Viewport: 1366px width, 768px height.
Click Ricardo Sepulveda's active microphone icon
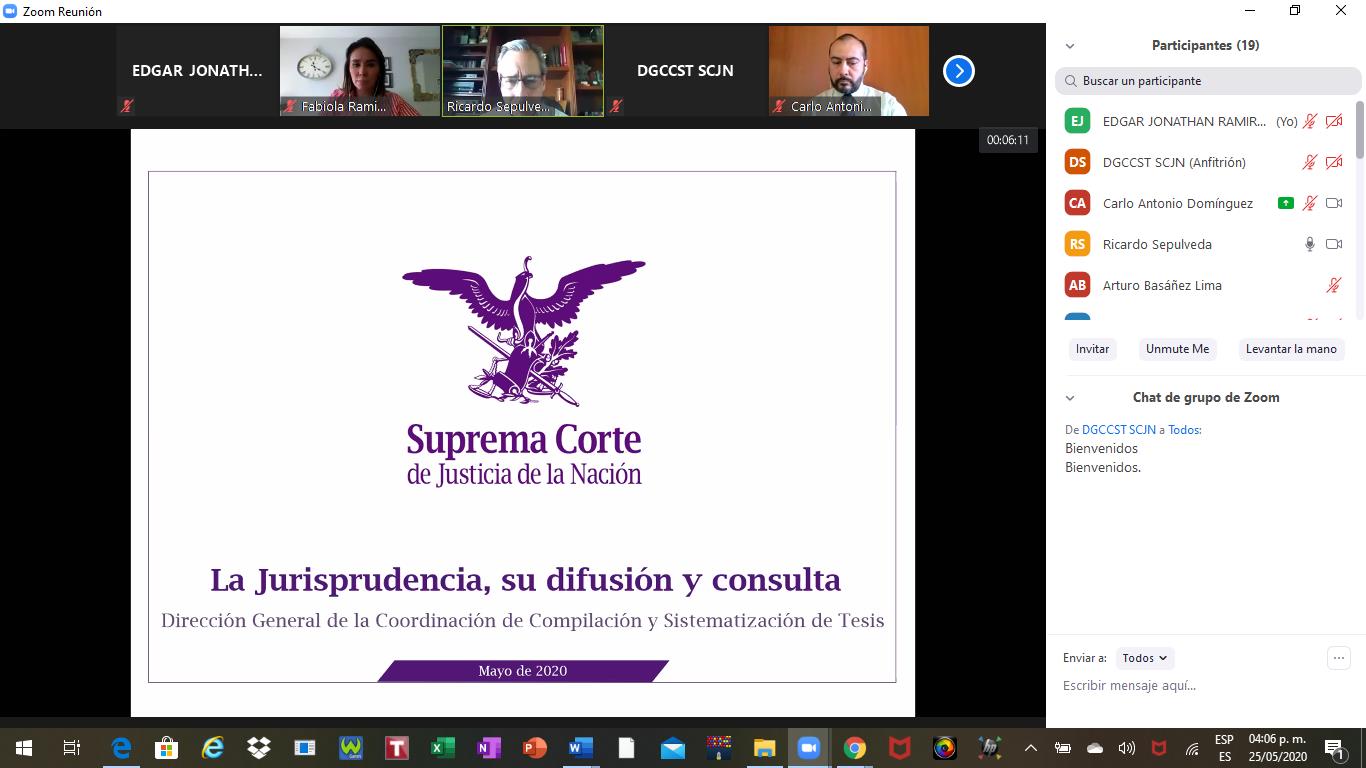(1310, 244)
